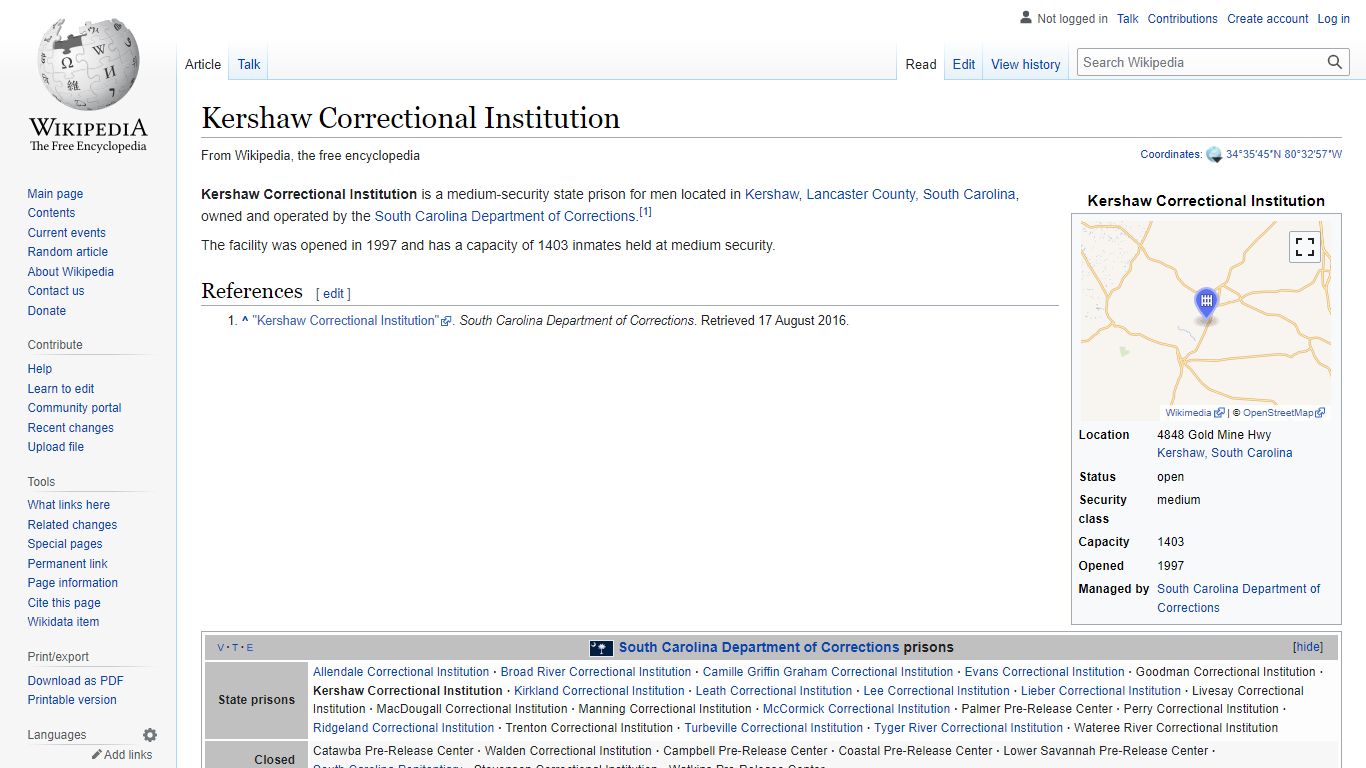Screen dimensions: 1366x768
Task: Click the prison map marker pin
Action: pyautogui.click(x=1206, y=303)
